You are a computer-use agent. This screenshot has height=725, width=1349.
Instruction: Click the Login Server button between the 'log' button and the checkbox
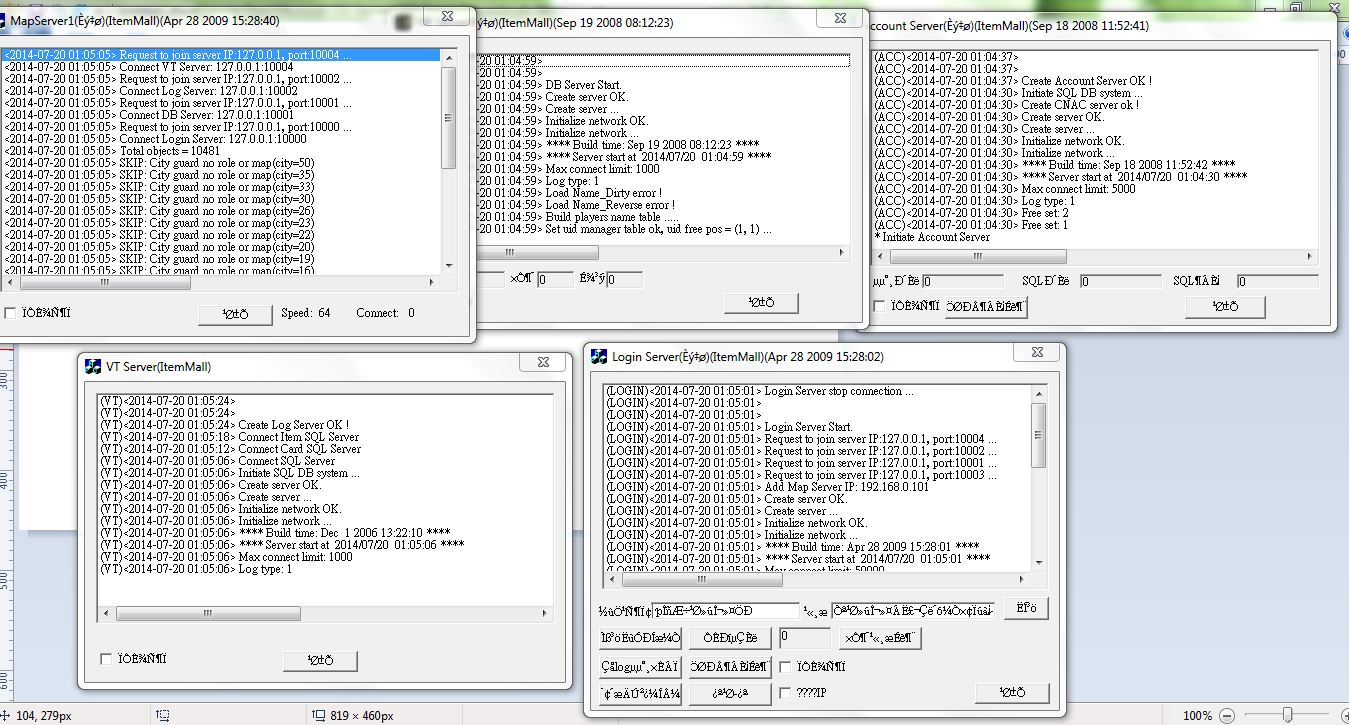click(729, 666)
